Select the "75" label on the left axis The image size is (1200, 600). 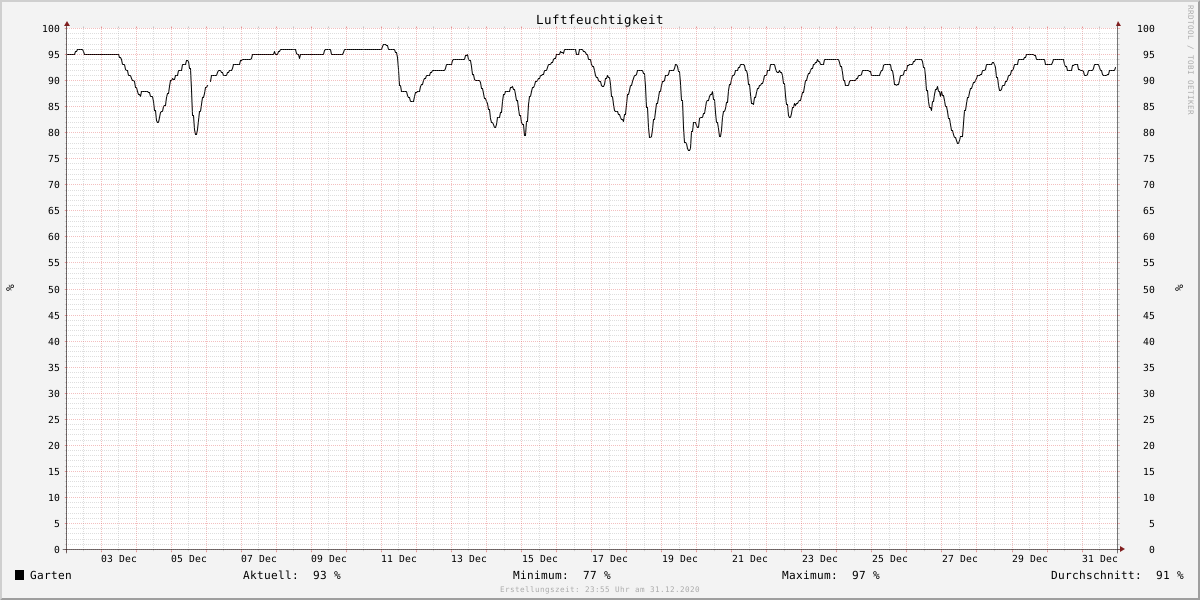pyautogui.click(x=54, y=159)
